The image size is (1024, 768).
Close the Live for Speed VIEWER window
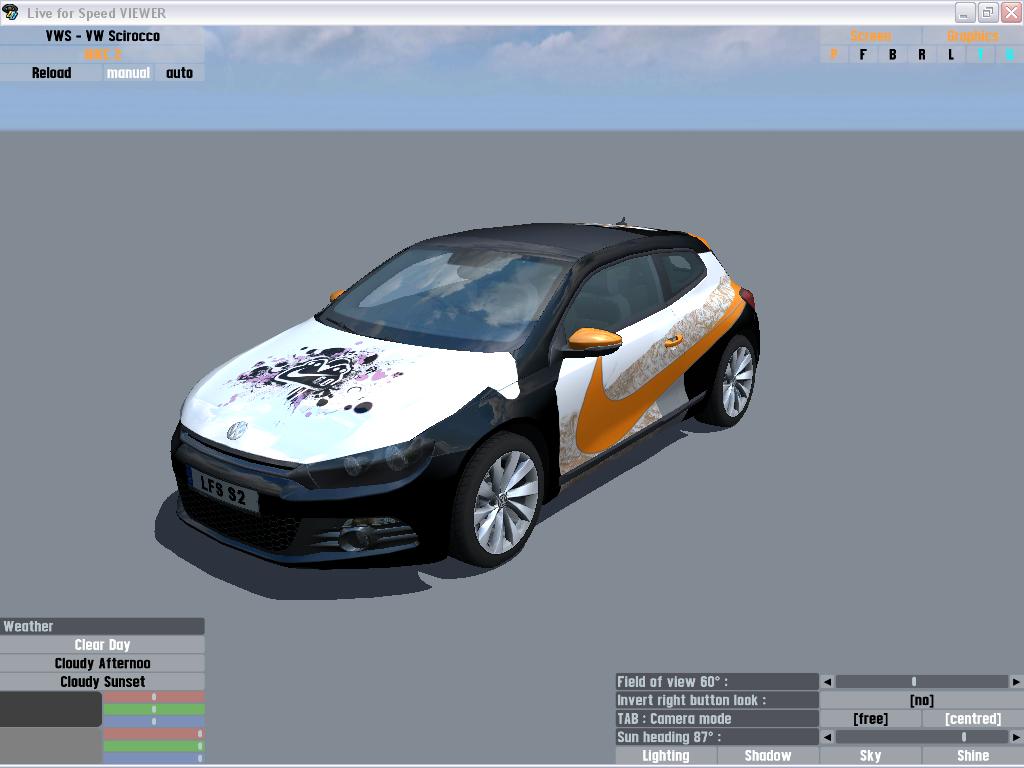coord(1010,12)
